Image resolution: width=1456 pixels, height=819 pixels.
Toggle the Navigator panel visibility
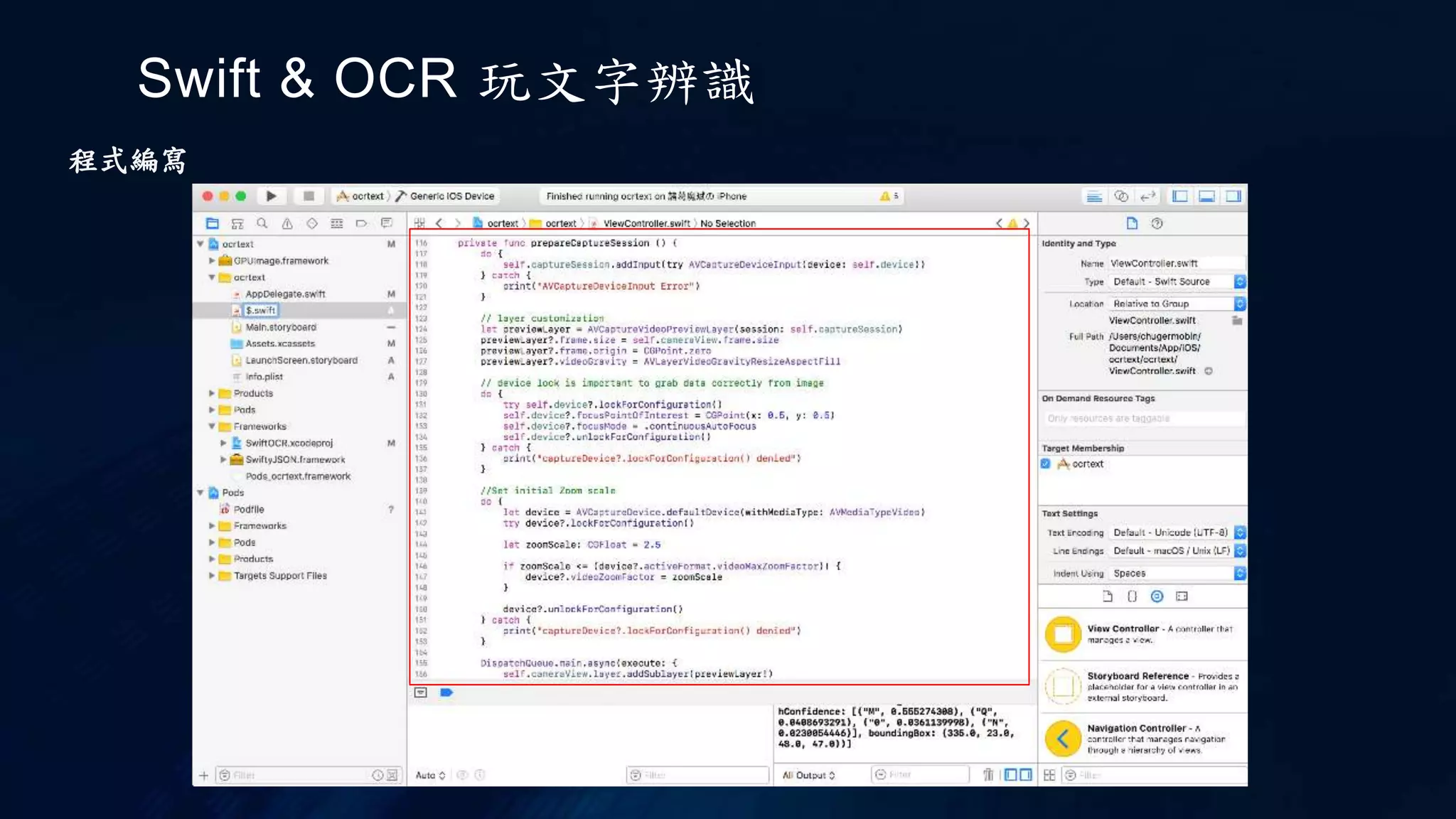(1180, 196)
